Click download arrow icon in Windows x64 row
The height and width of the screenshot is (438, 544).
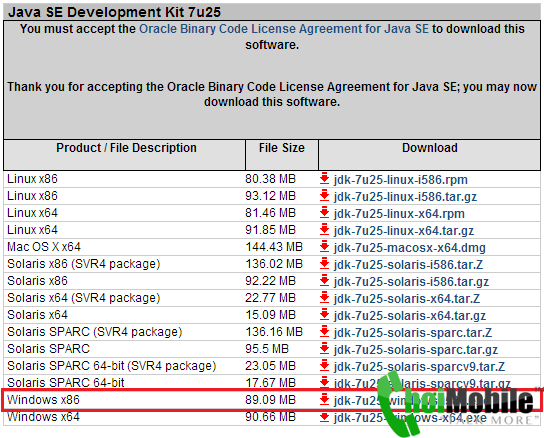click(x=324, y=417)
